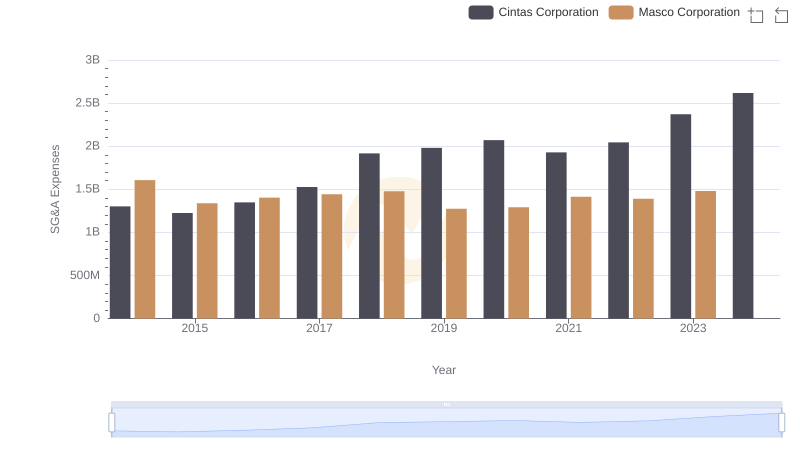Click Masco bar for 2018
Image resolution: width=800 pixels, height=461 pixels.
click(394, 255)
